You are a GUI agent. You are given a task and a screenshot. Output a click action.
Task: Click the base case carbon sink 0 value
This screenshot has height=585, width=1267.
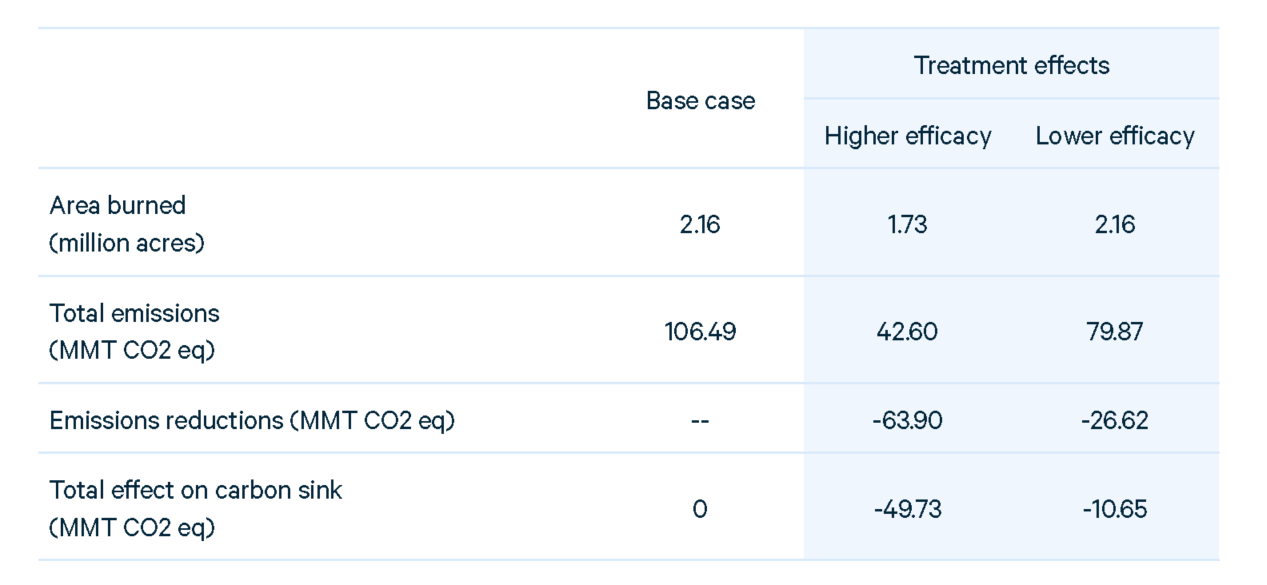(700, 510)
